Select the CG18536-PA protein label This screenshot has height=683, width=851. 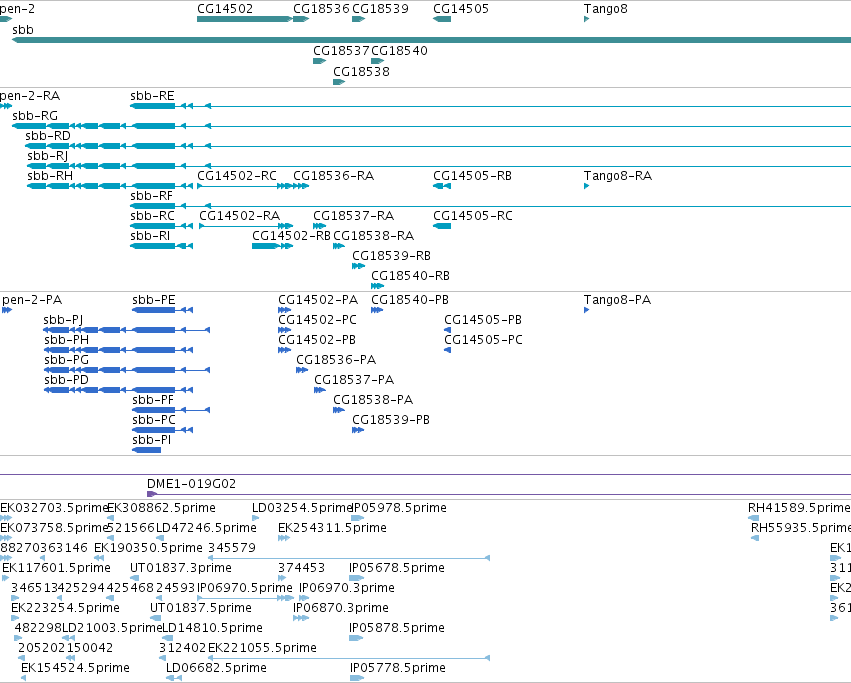[x=336, y=360]
